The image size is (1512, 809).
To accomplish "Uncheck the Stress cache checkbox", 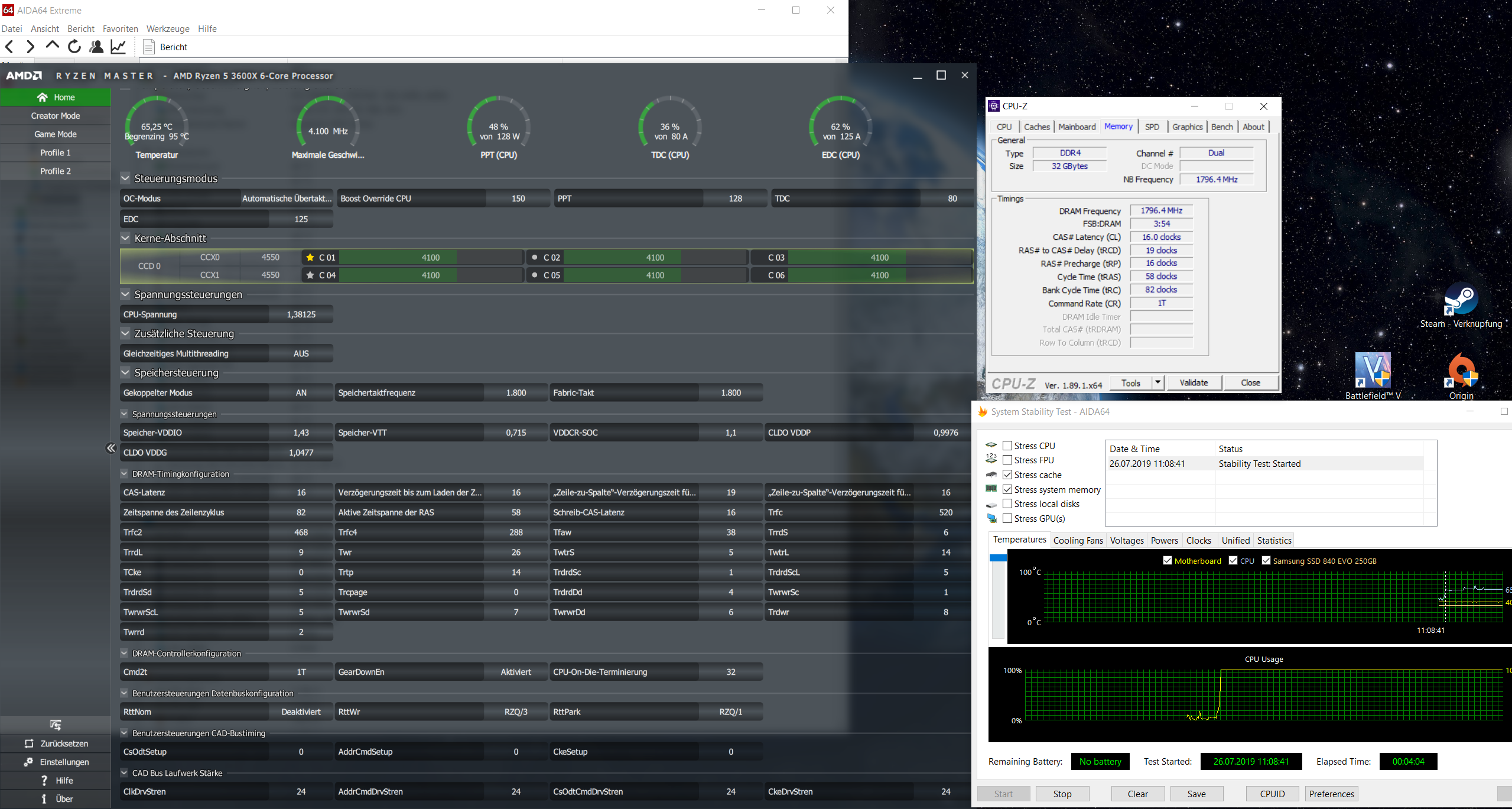I will (x=1007, y=475).
